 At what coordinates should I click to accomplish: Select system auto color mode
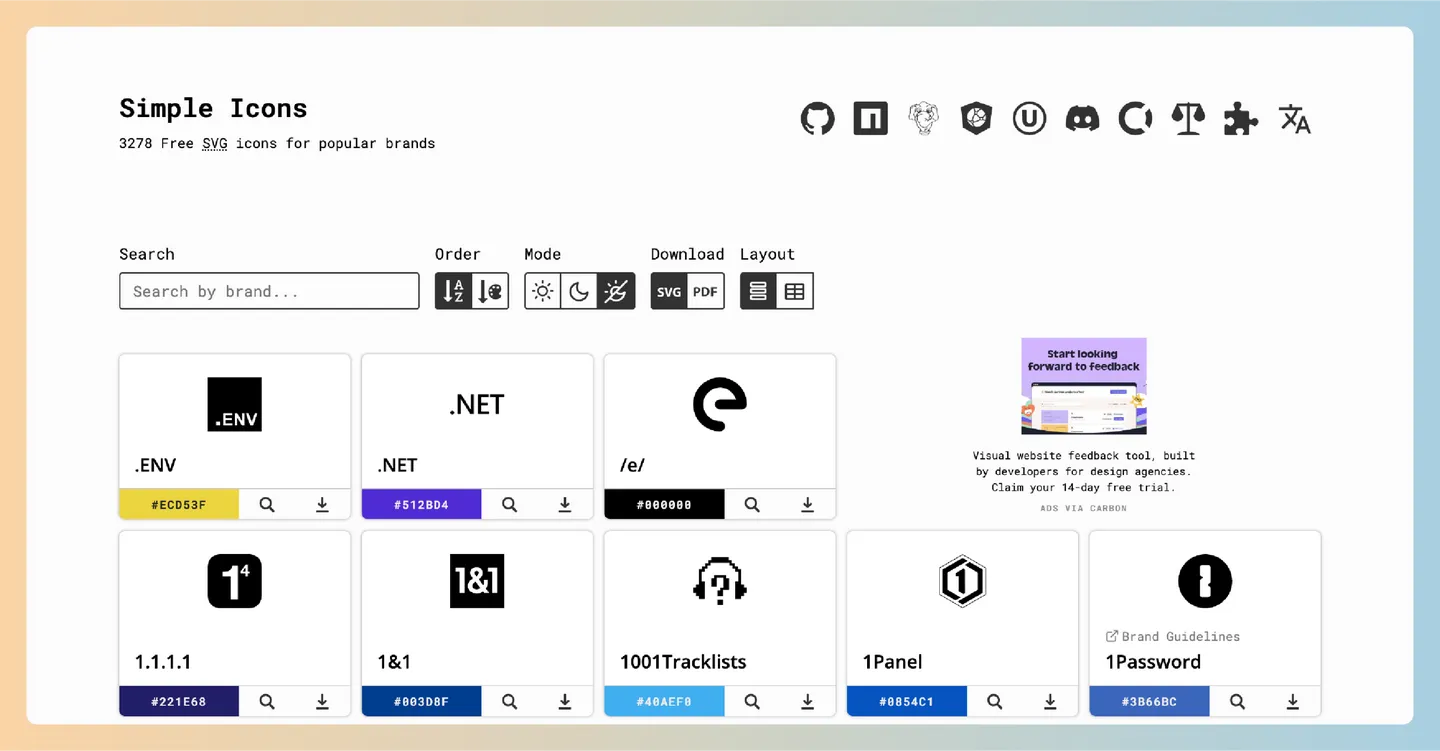coord(616,291)
